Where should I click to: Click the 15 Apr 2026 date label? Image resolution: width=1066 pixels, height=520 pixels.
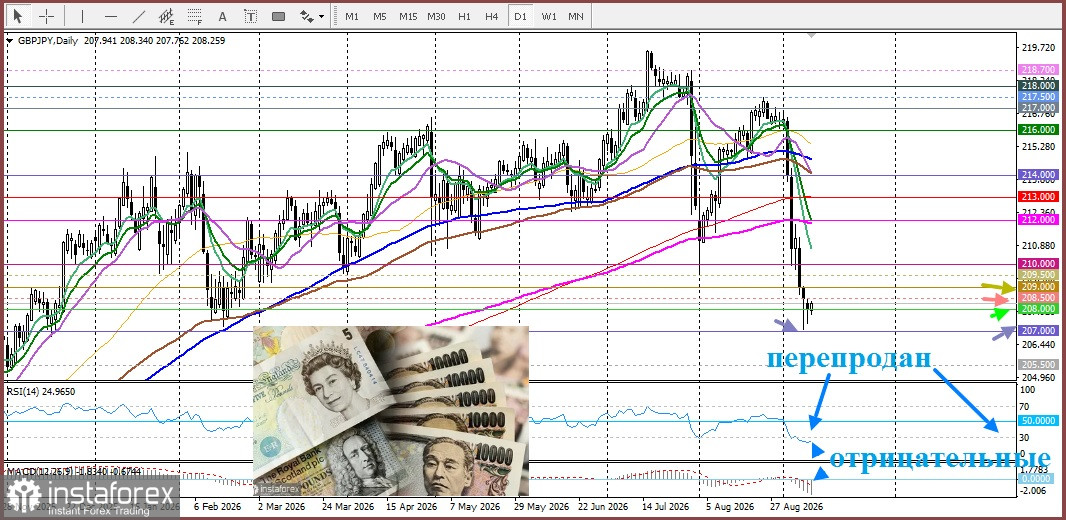pos(411,507)
